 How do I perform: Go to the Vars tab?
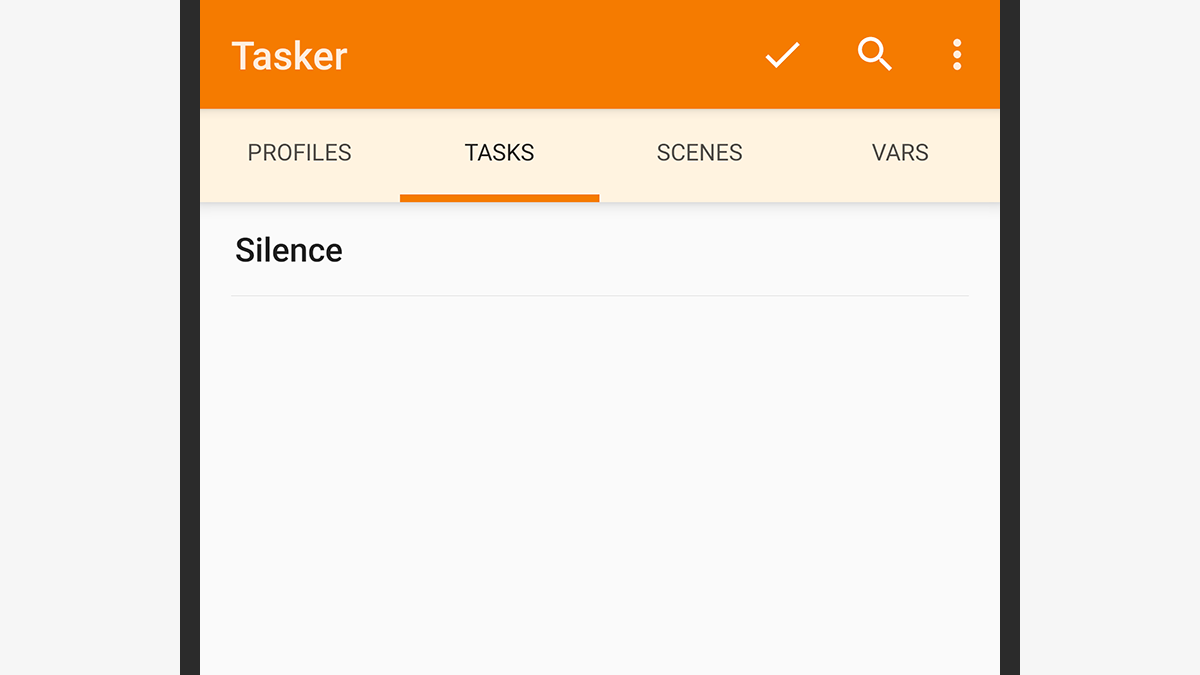(900, 153)
